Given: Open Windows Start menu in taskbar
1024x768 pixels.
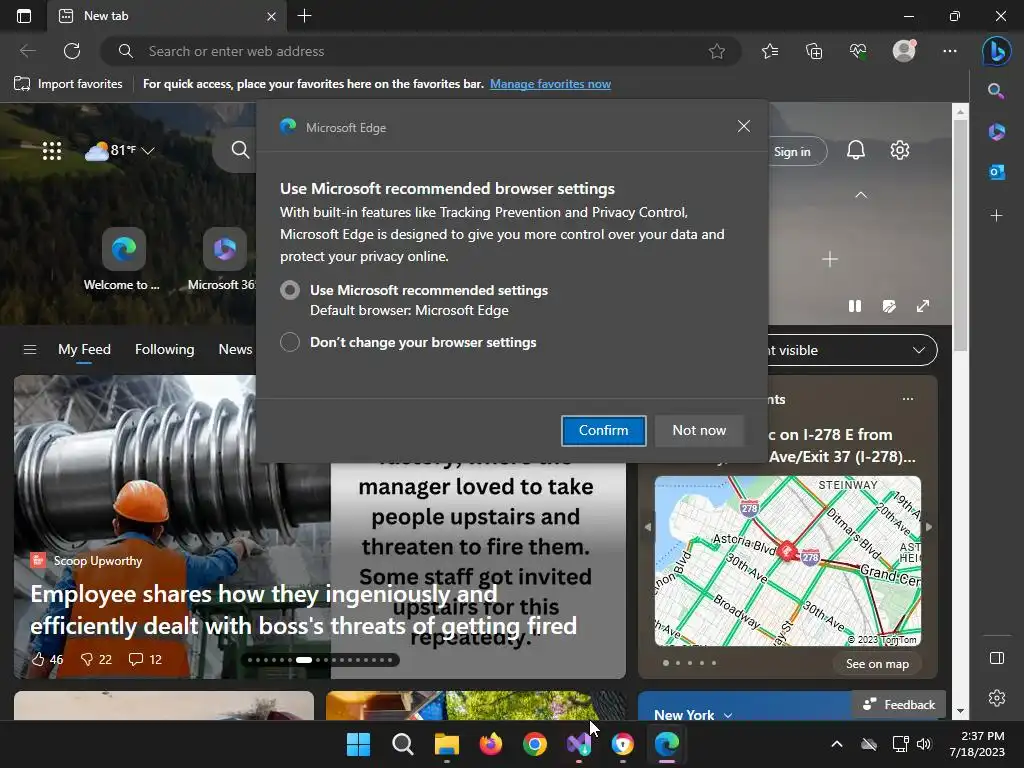Looking at the screenshot, I should (x=358, y=744).
